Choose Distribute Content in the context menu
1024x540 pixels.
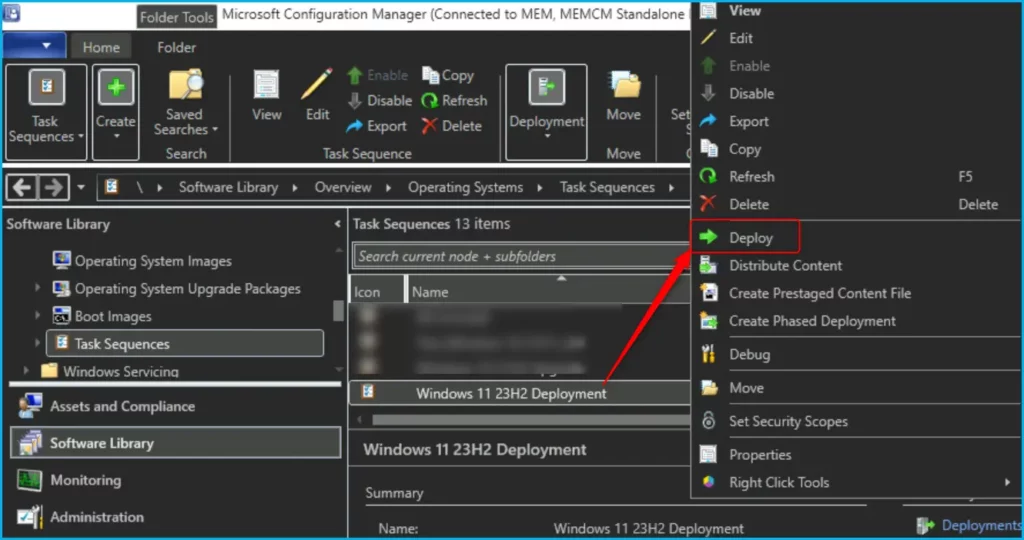(x=785, y=266)
